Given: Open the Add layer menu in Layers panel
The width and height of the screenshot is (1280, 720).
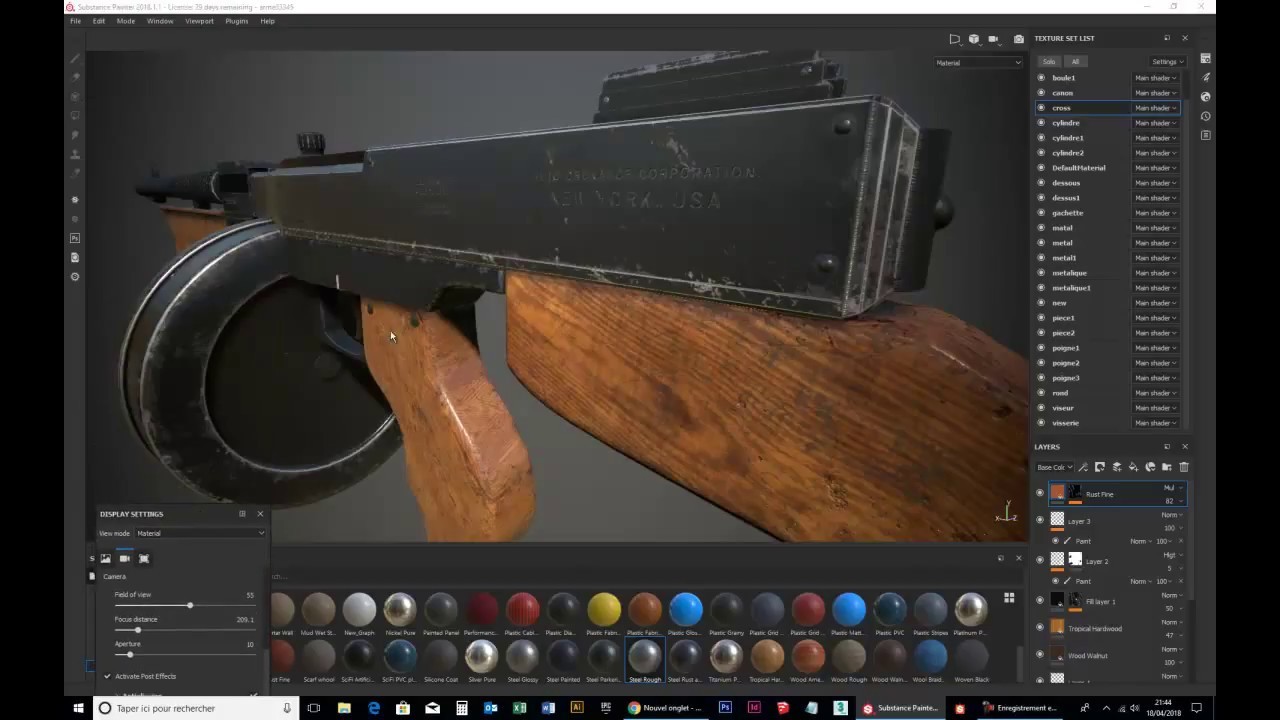Looking at the screenshot, I should click(x=1117, y=467).
